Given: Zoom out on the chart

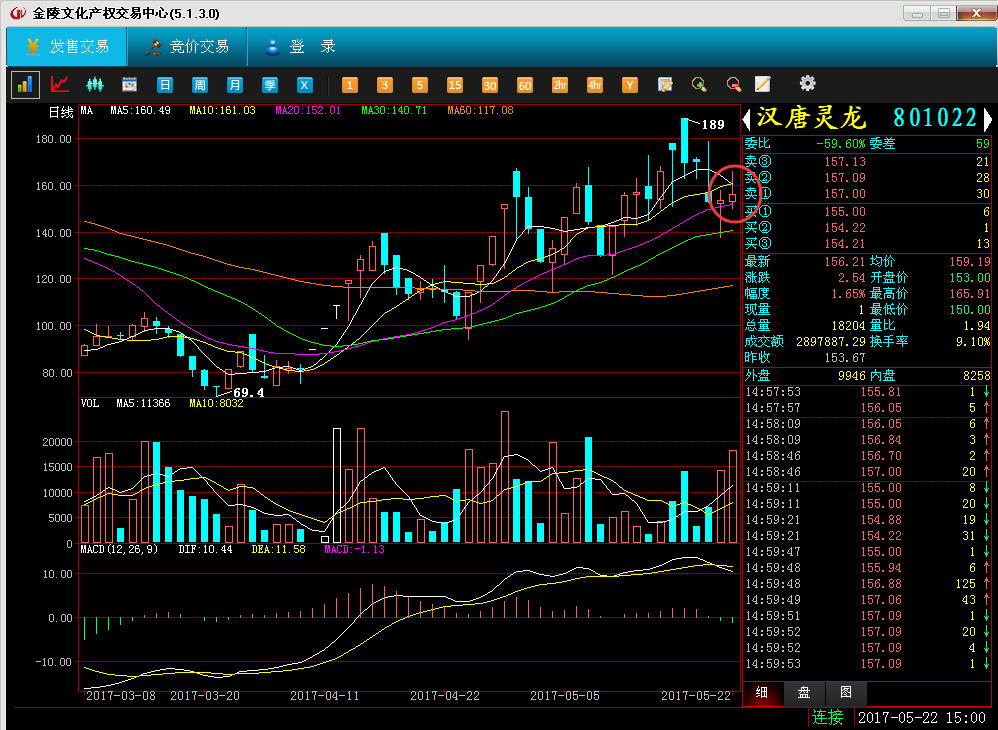Looking at the screenshot, I should pos(734,84).
